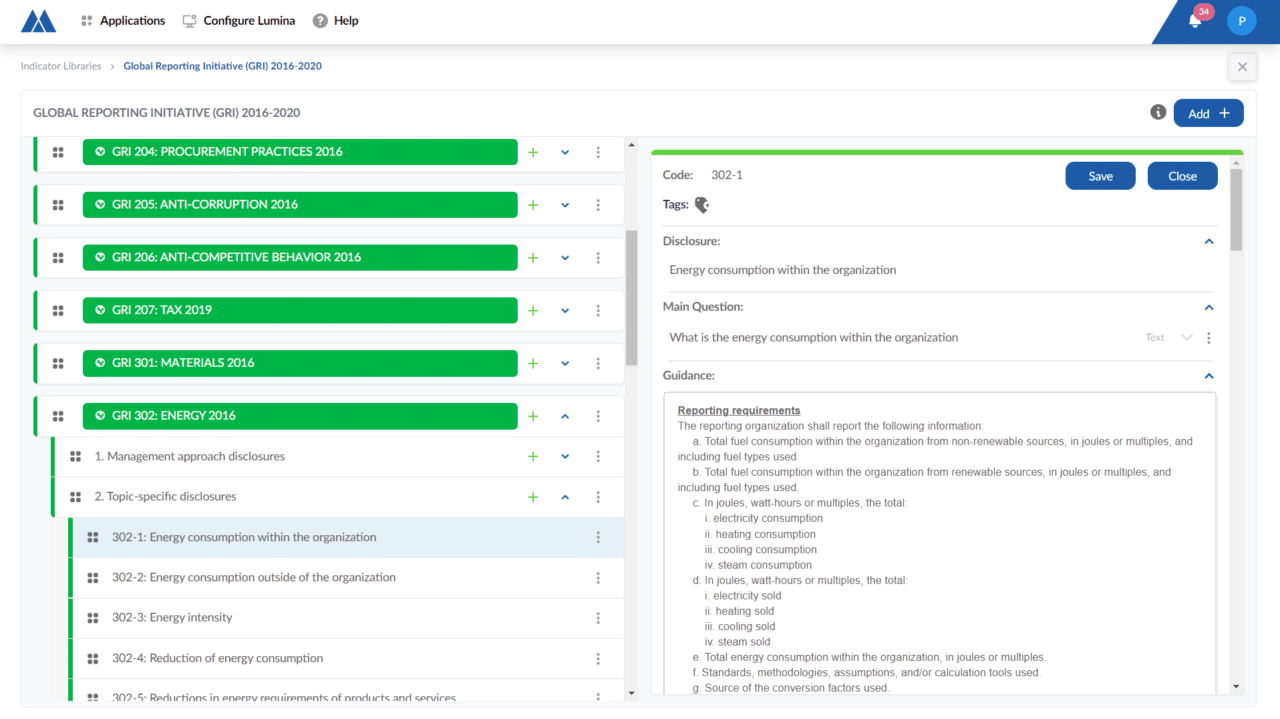
Task: Open the kebab menu for GRI 302: ENERGY 2016
Action: click(598, 415)
